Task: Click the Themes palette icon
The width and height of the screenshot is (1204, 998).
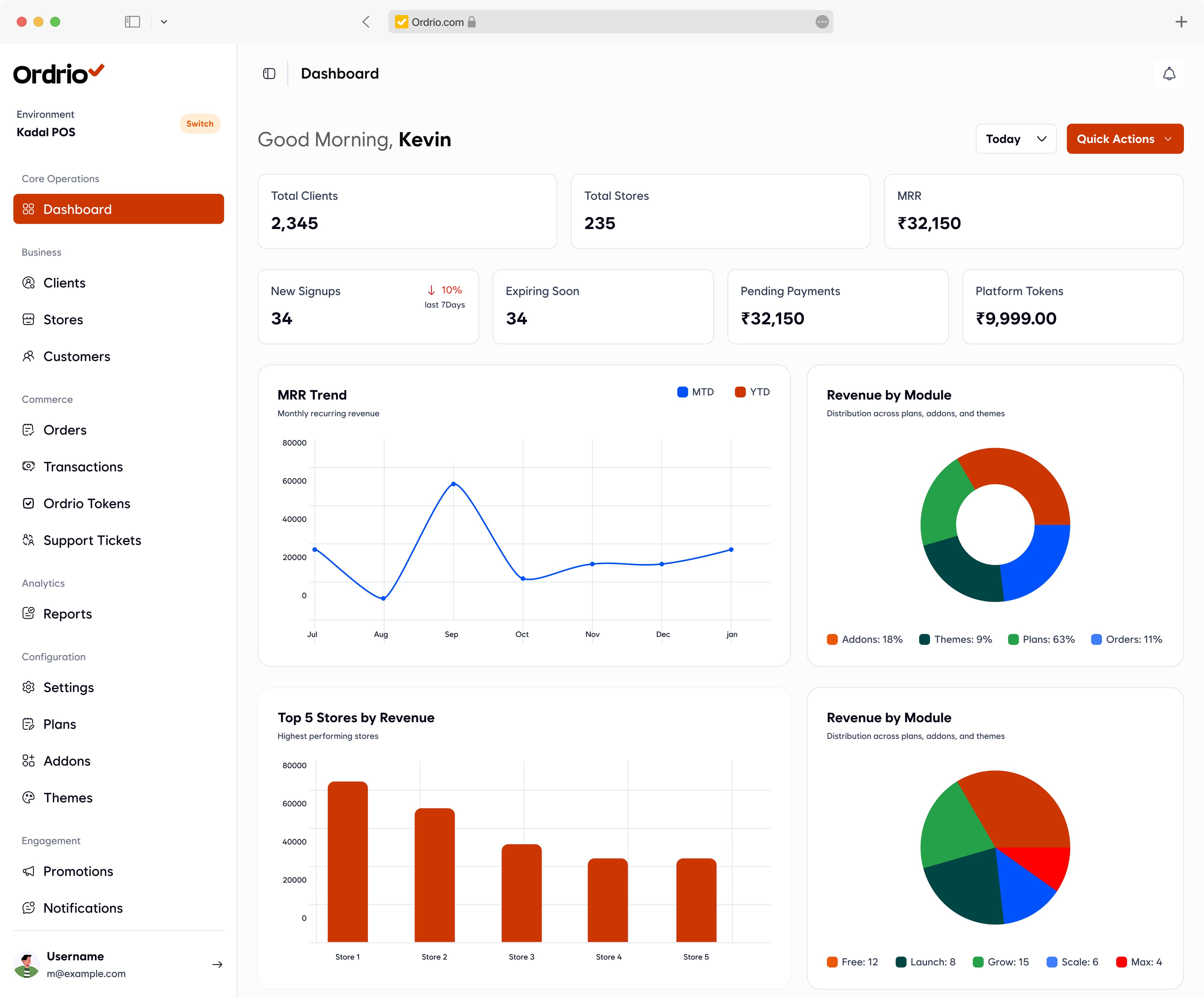Action: (28, 797)
